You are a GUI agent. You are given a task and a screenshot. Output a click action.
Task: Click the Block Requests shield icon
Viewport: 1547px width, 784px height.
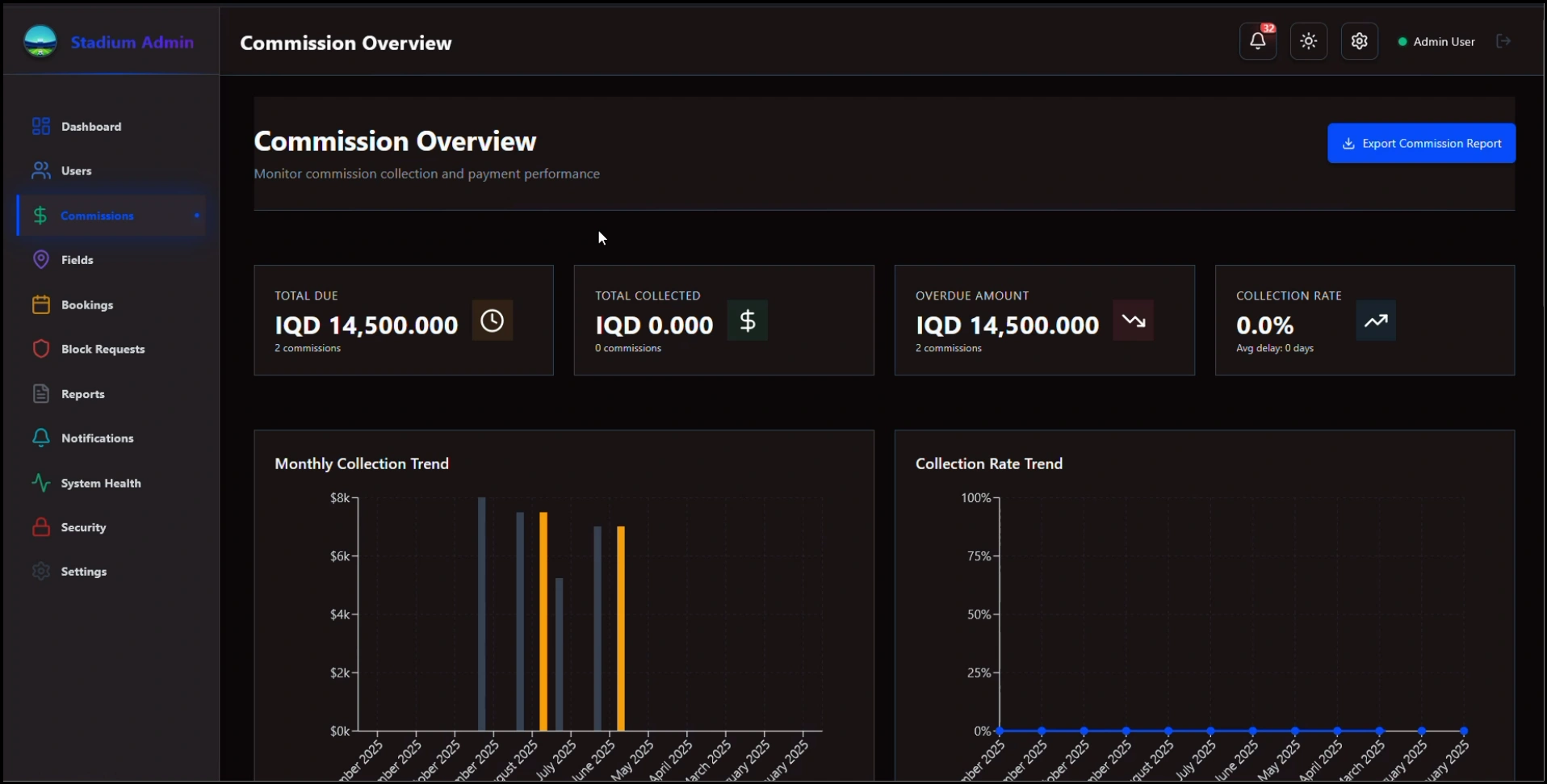pos(41,349)
